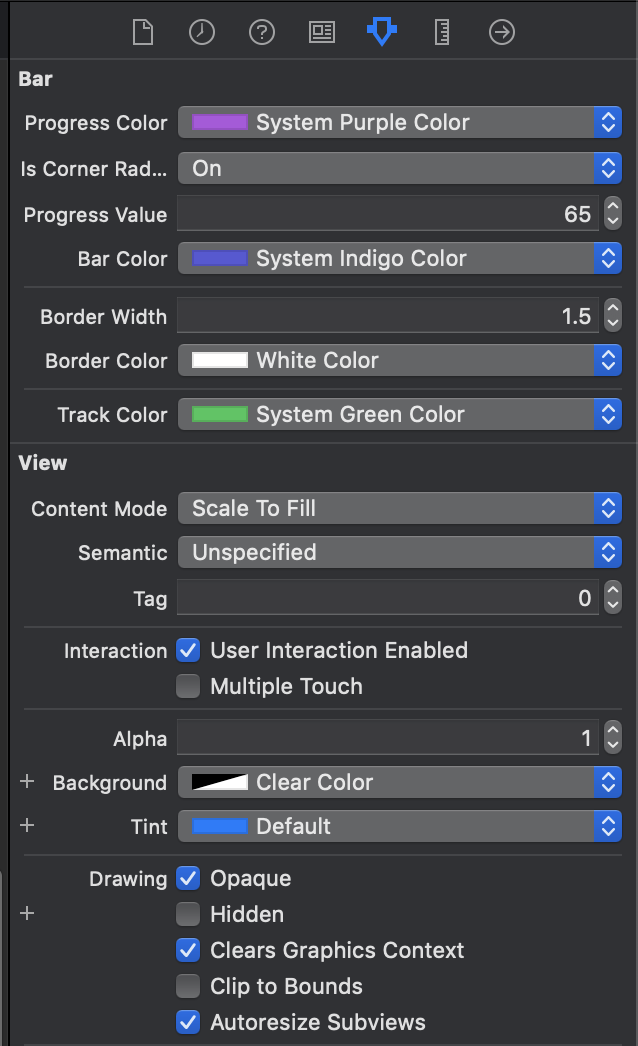
Task: Change Content Mode from Scale To Fill
Action: [400, 508]
